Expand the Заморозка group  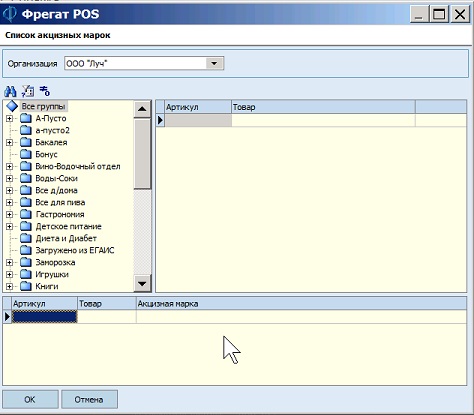tap(9, 262)
